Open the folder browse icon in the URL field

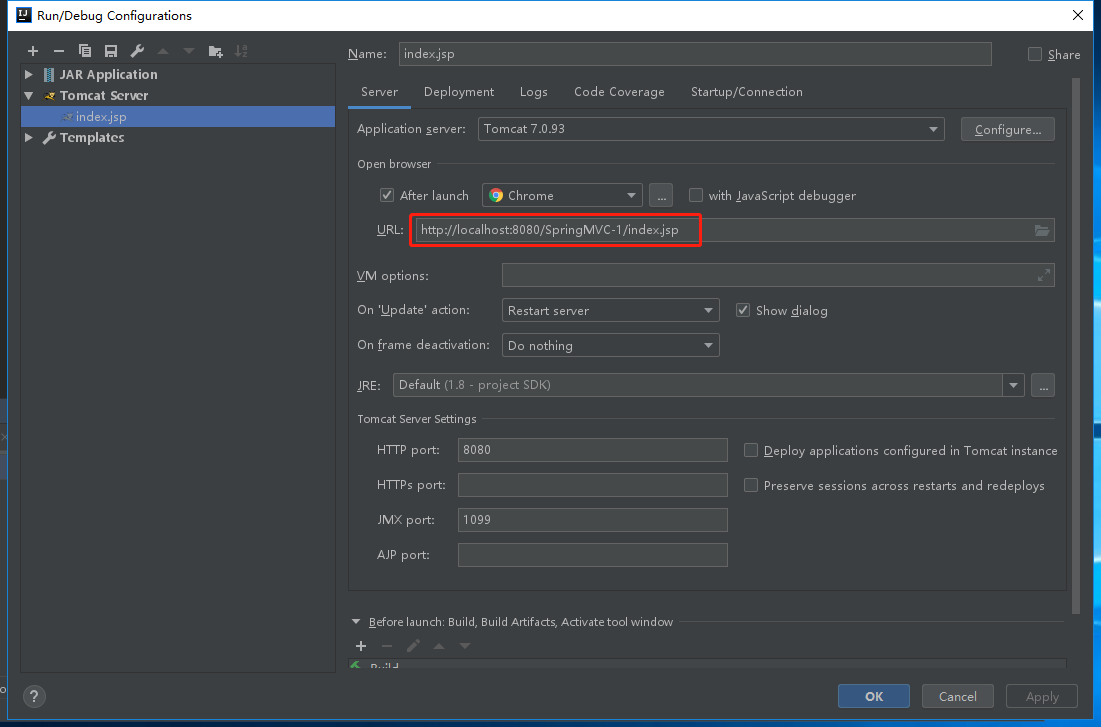[x=1042, y=230]
